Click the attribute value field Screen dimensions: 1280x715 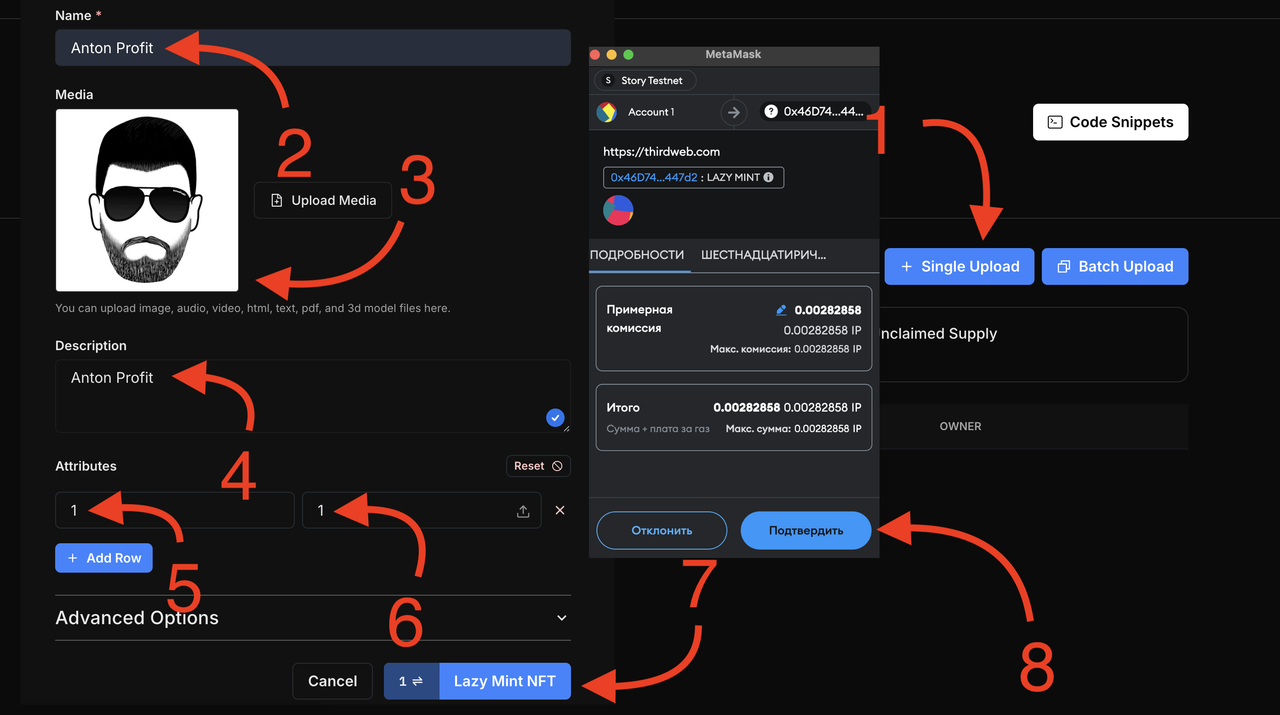point(422,510)
